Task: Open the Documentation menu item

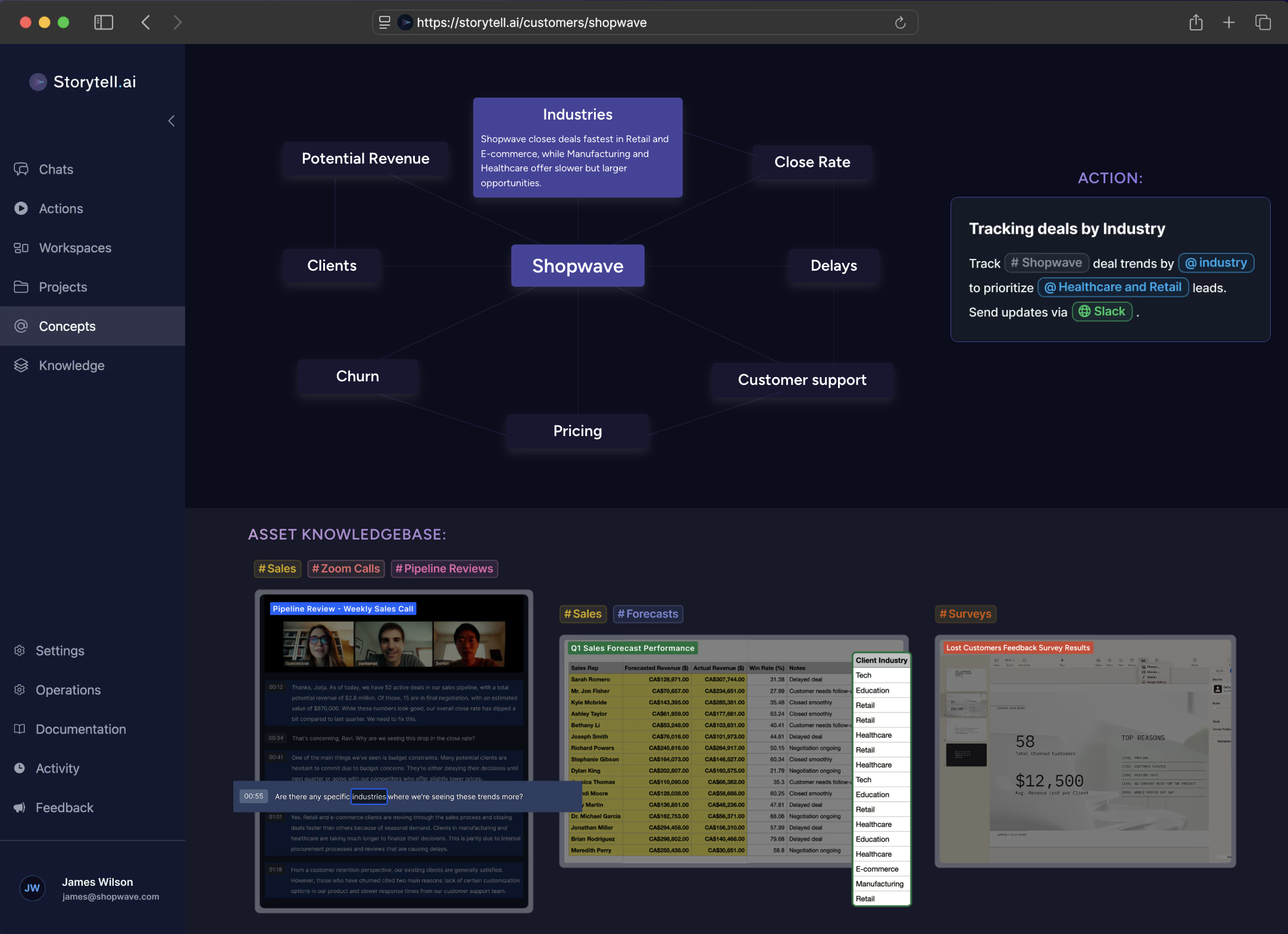Action: (80, 729)
